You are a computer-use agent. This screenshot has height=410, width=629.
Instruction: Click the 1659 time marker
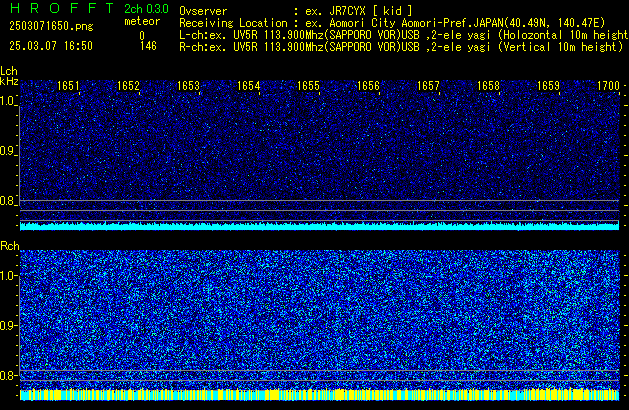coord(548,86)
